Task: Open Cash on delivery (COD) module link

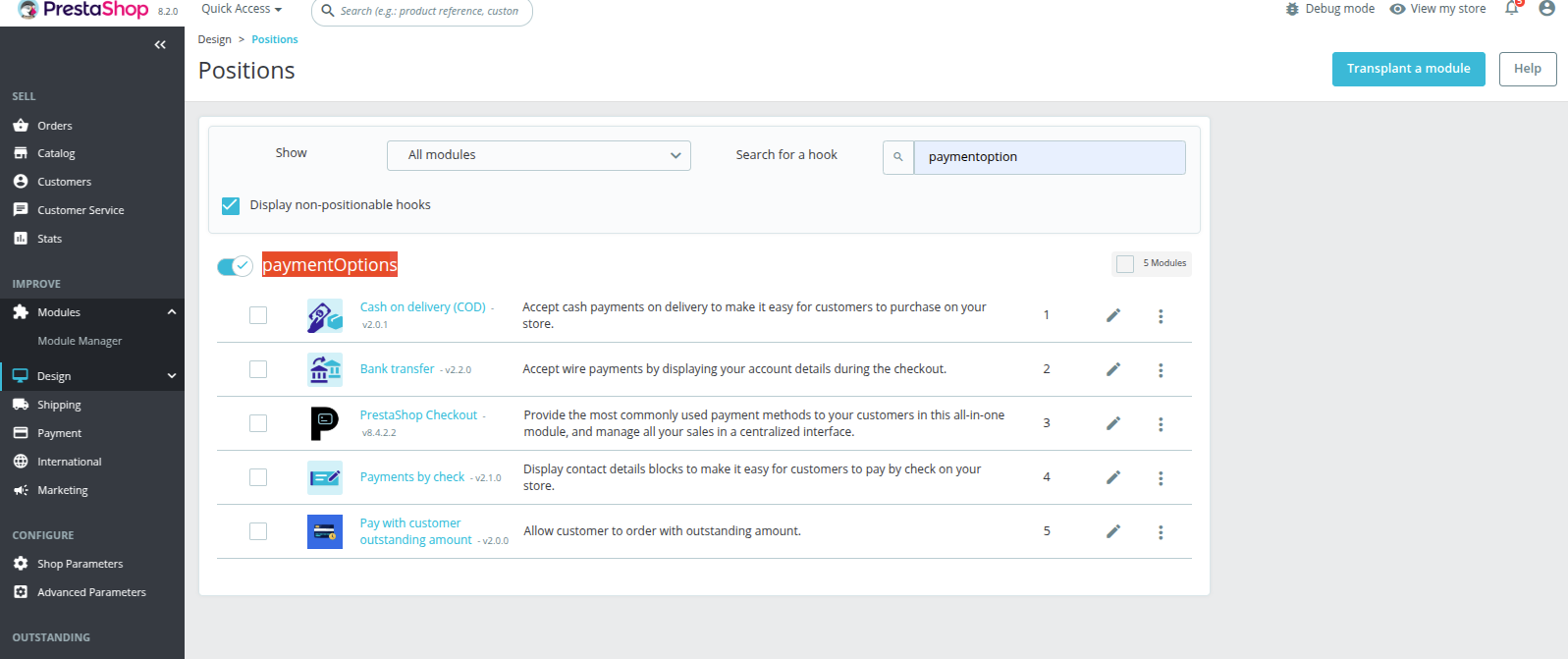Action: [x=423, y=307]
